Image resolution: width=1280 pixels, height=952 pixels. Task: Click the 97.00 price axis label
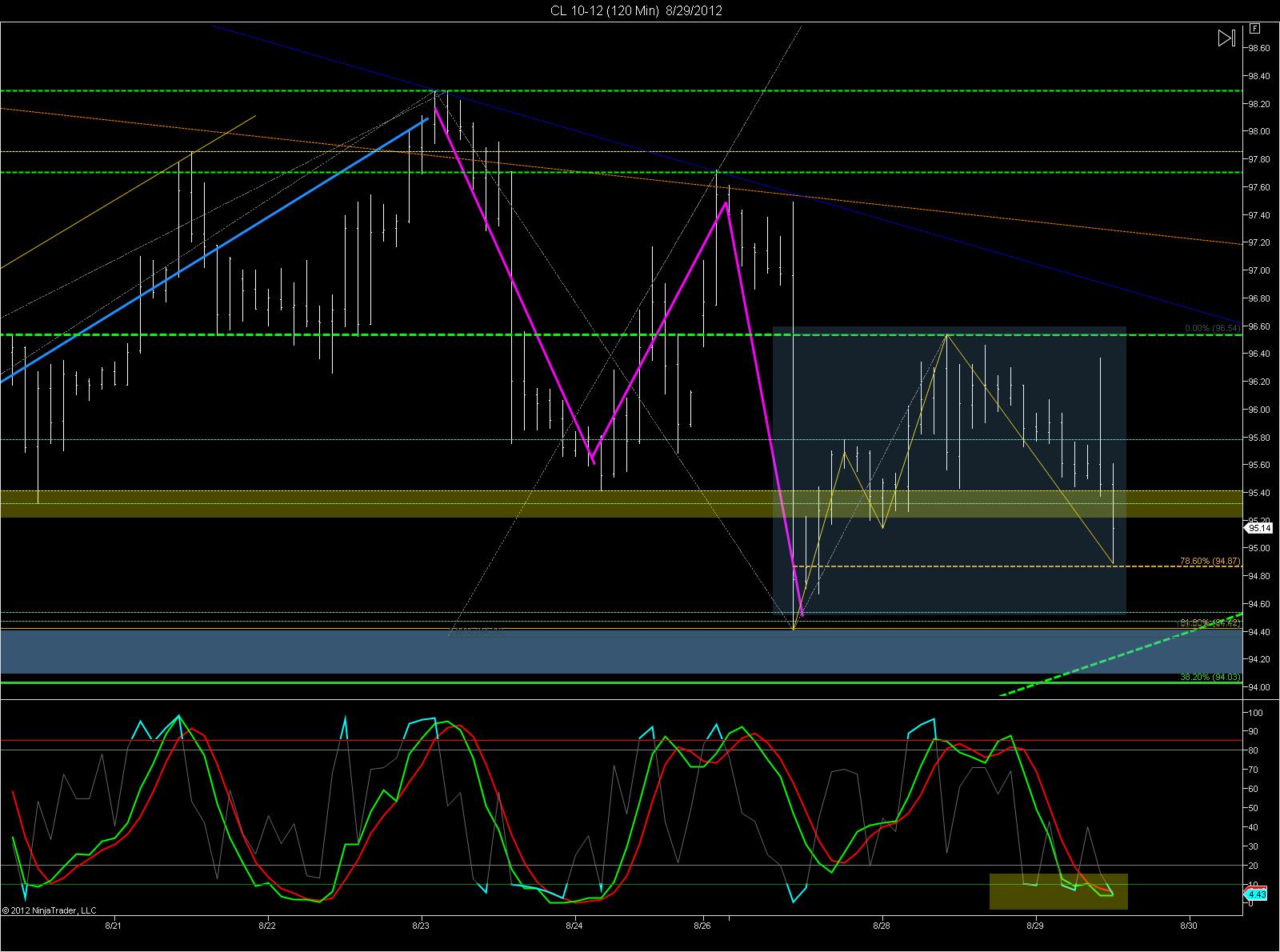pos(1259,270)
